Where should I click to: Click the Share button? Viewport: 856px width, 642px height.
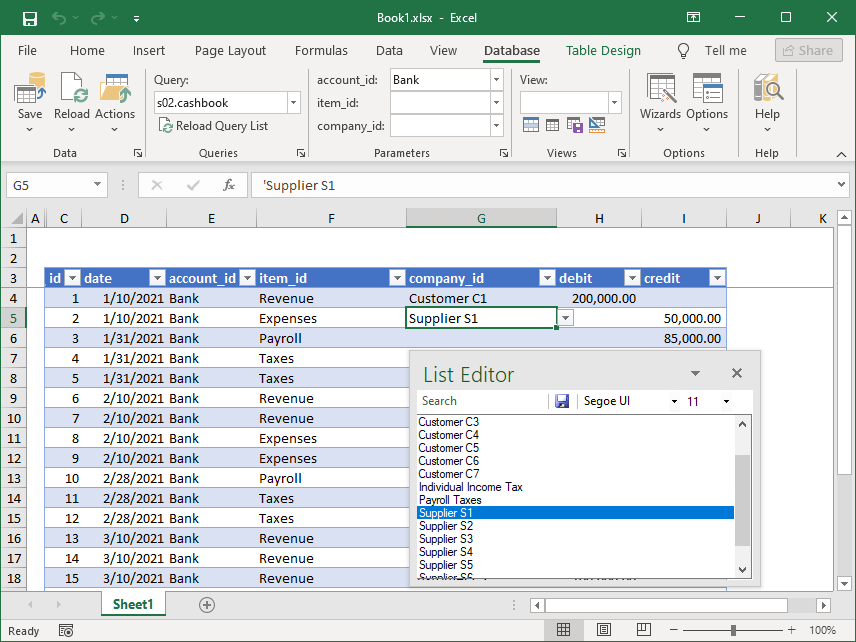pos(808,50)
